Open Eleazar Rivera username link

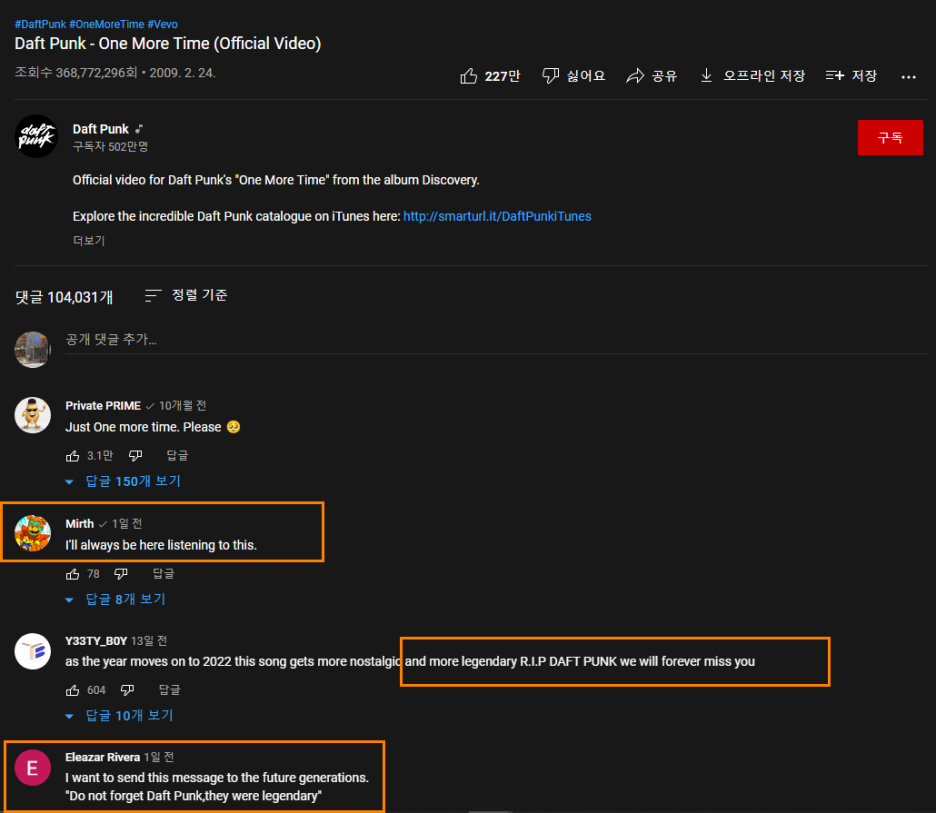(102, 757)
